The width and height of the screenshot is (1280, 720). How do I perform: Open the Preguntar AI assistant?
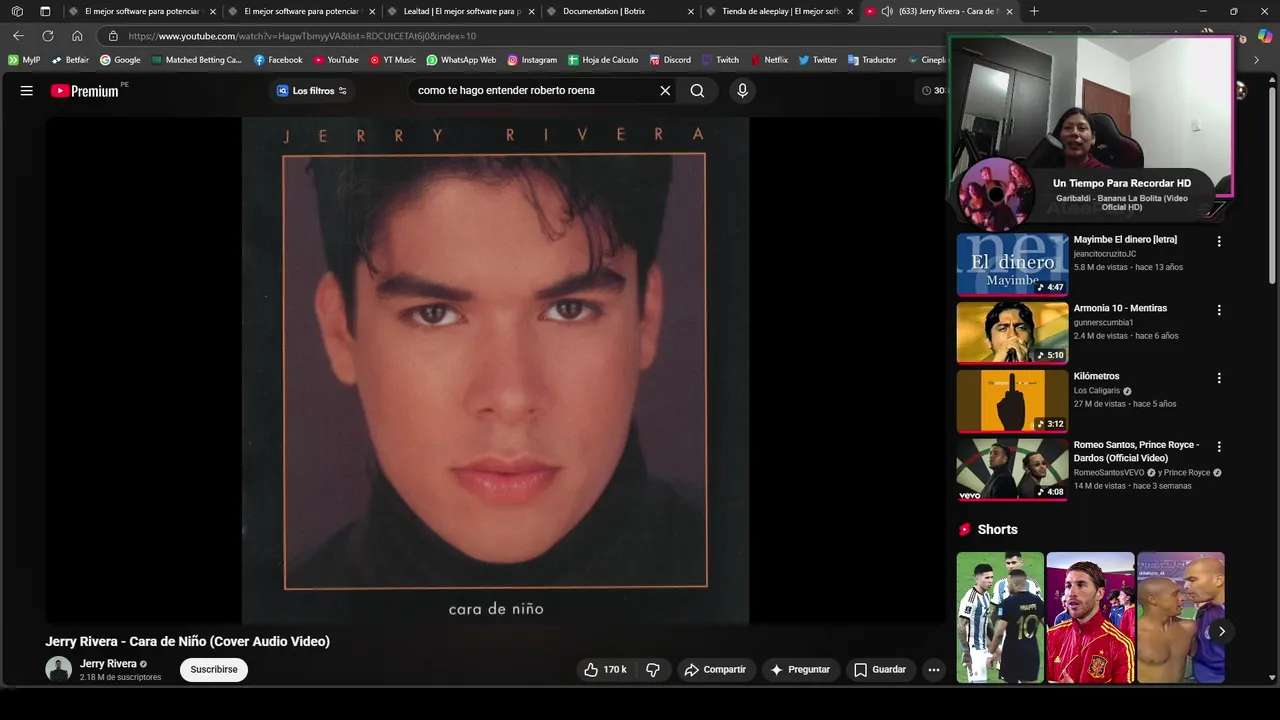coord(800,670)
